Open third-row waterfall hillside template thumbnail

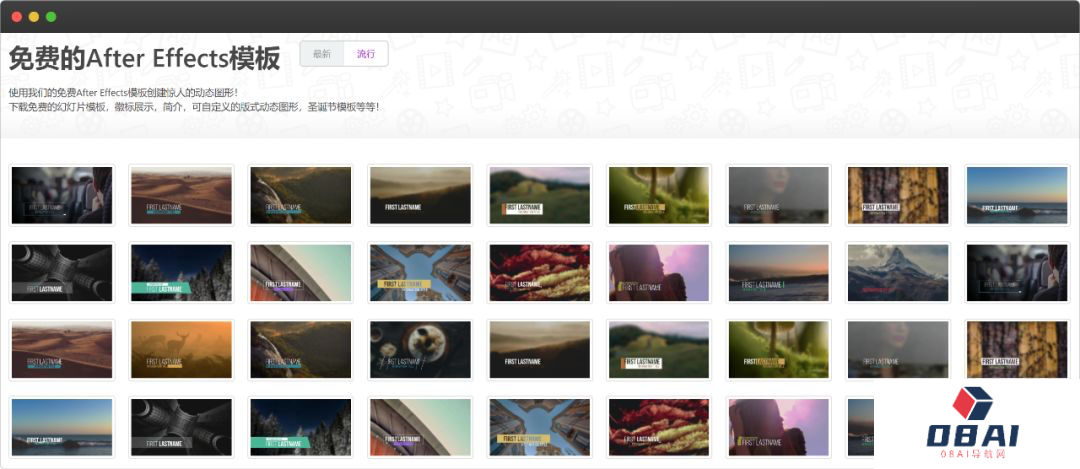tap(301, 350)
